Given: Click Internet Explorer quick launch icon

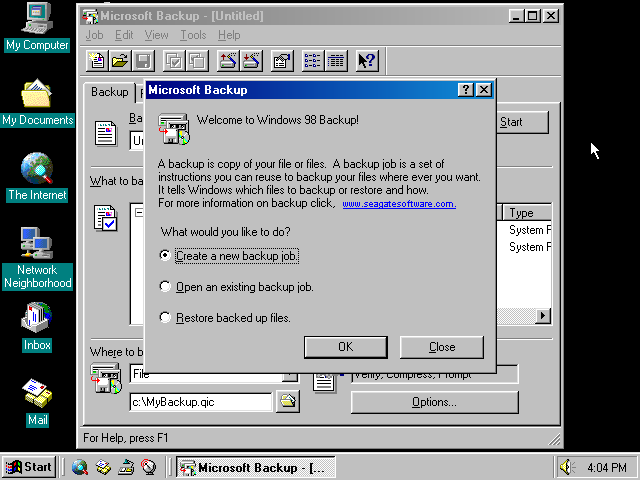Looking at the screenshot, I should point(80,467).
